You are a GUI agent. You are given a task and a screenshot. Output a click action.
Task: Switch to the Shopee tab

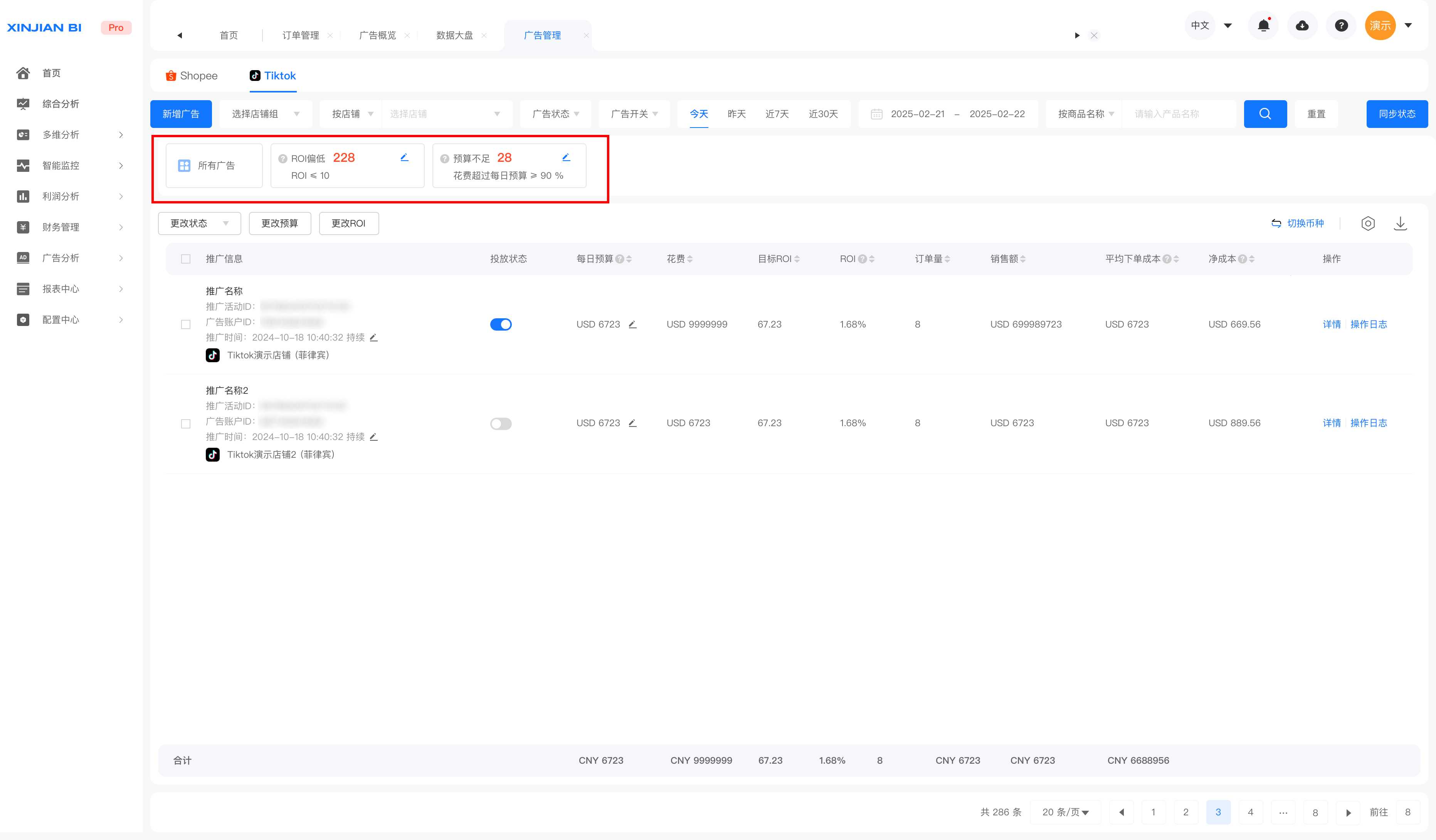pyautogui.click(x=192, y=76)
